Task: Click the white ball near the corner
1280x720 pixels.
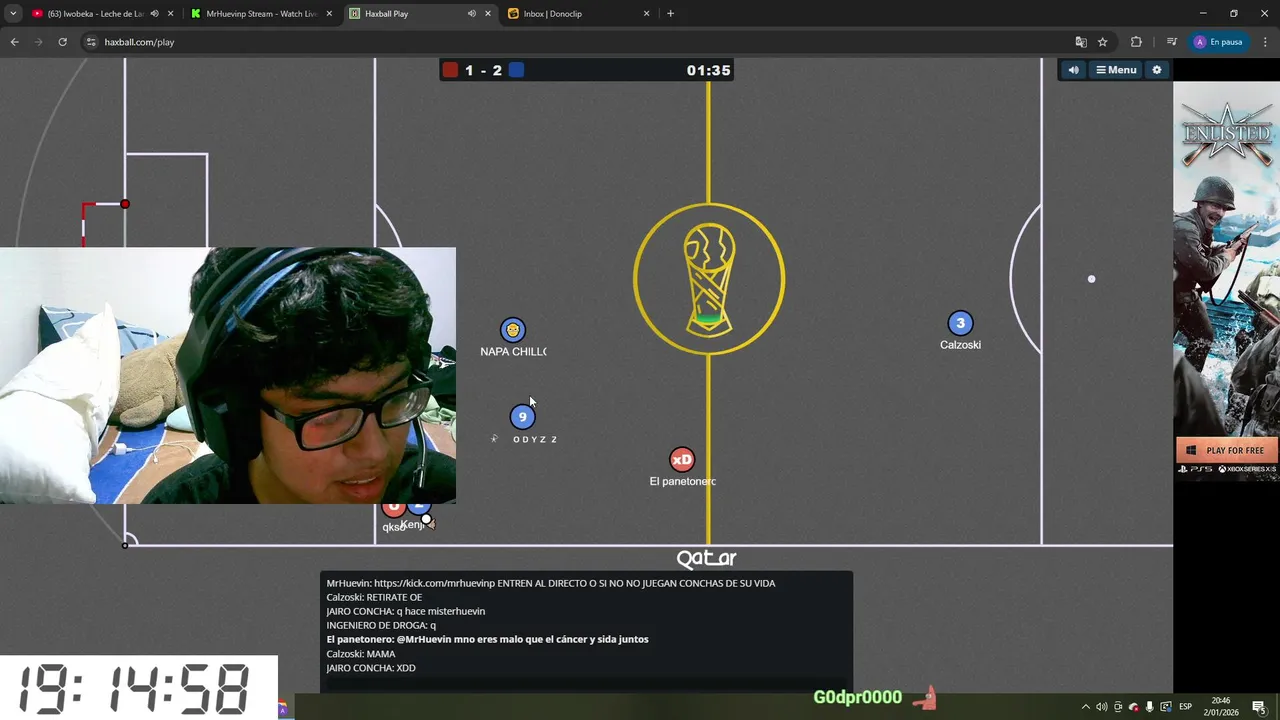Action: coord(427,519)
